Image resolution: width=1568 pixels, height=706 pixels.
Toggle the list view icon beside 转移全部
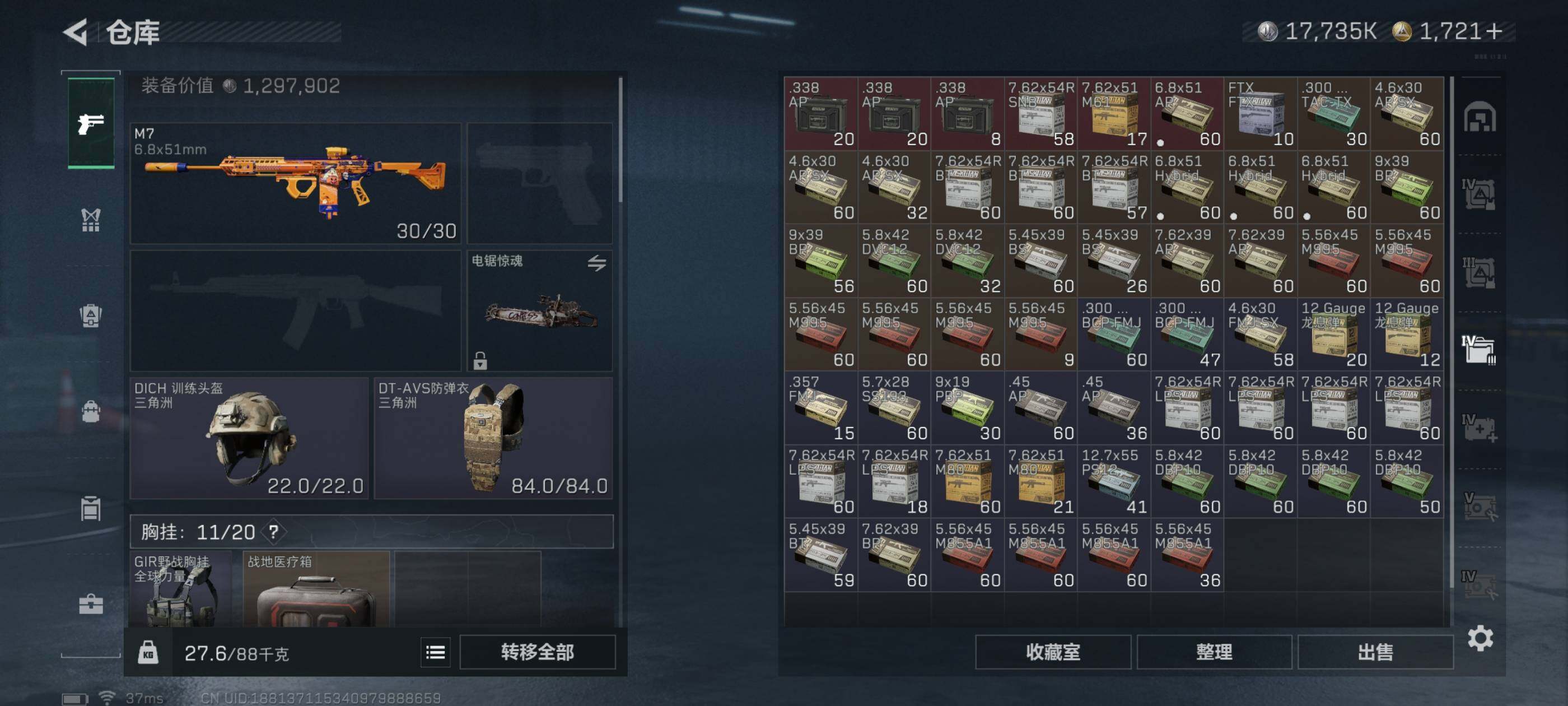[x=435, y=652]
